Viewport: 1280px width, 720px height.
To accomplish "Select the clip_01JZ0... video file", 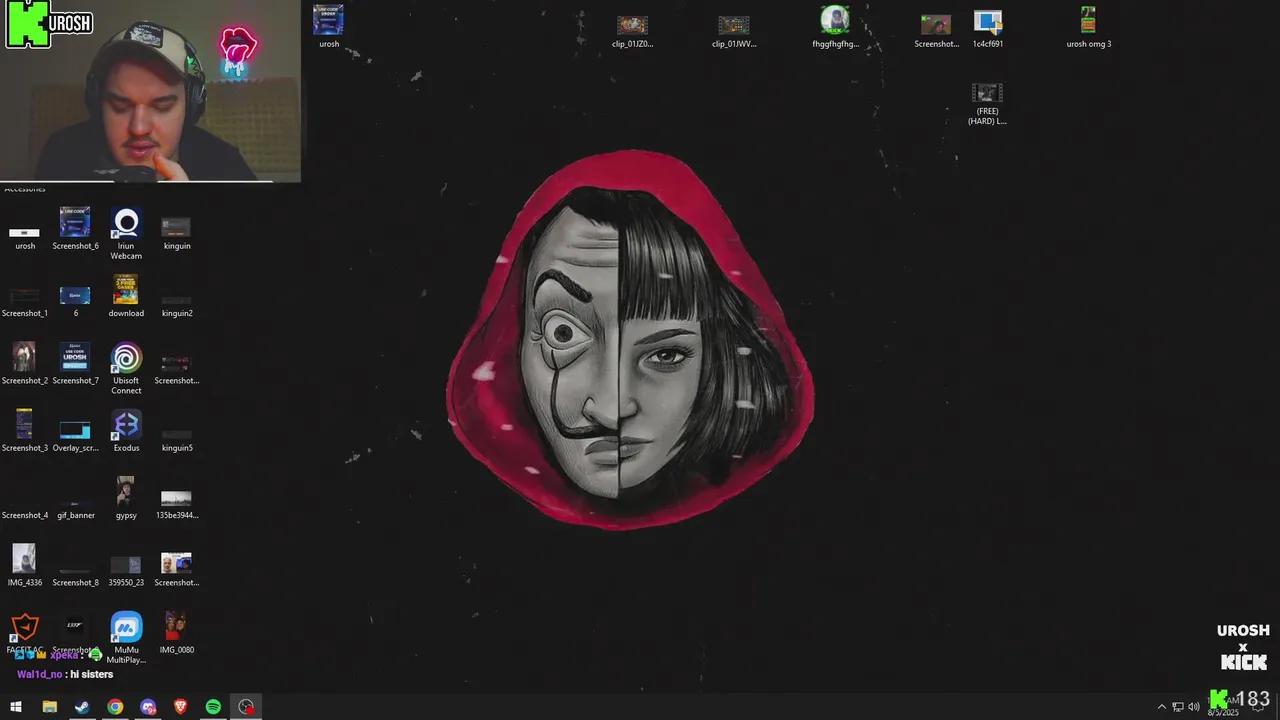I will 632,31.
